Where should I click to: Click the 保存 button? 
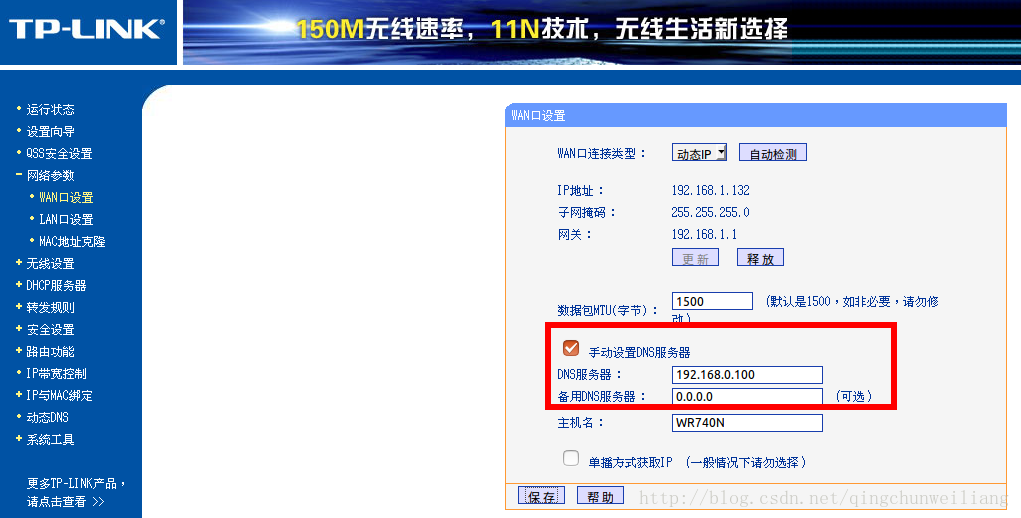tap(541, 496)
